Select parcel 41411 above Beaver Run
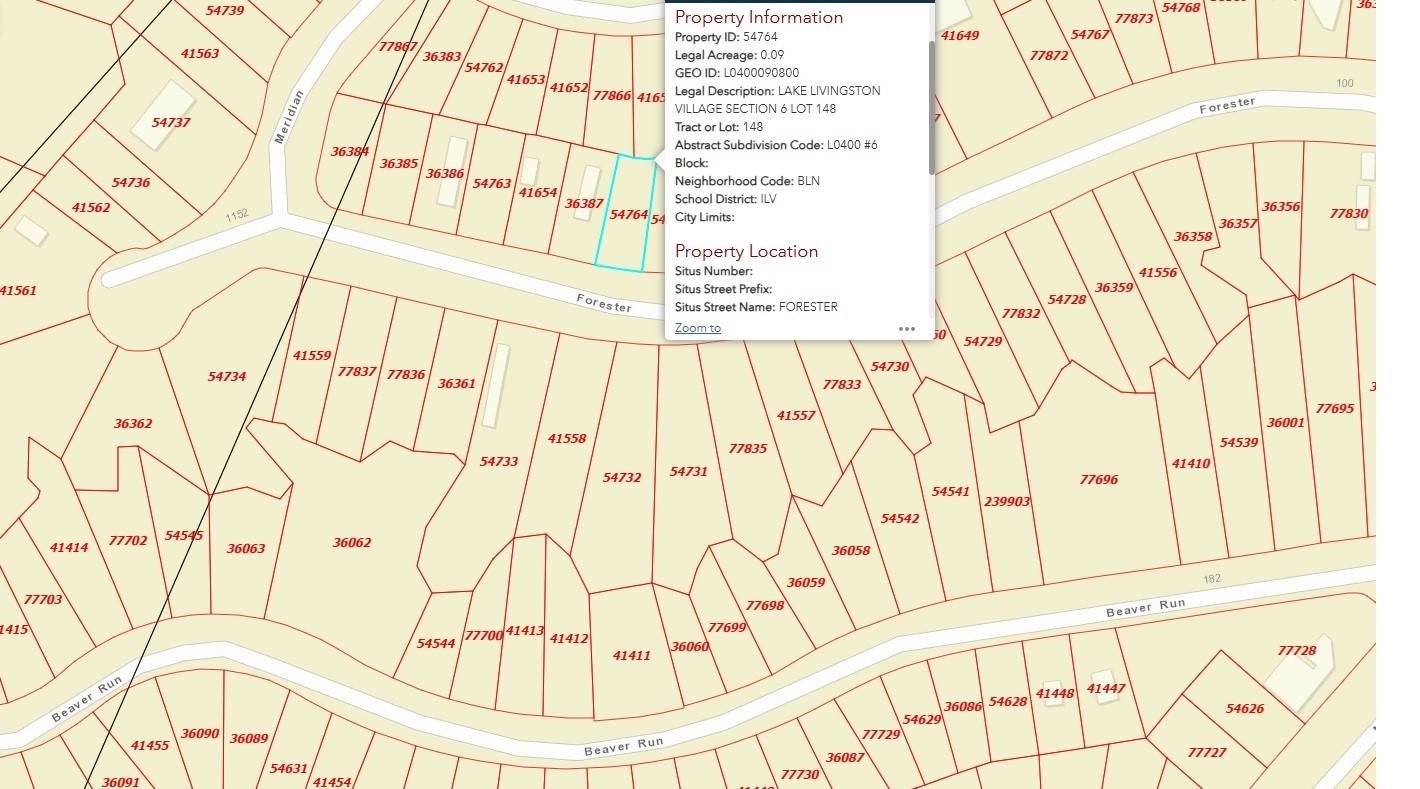This screenshot has width=1420, height=789. pos(631,655)
